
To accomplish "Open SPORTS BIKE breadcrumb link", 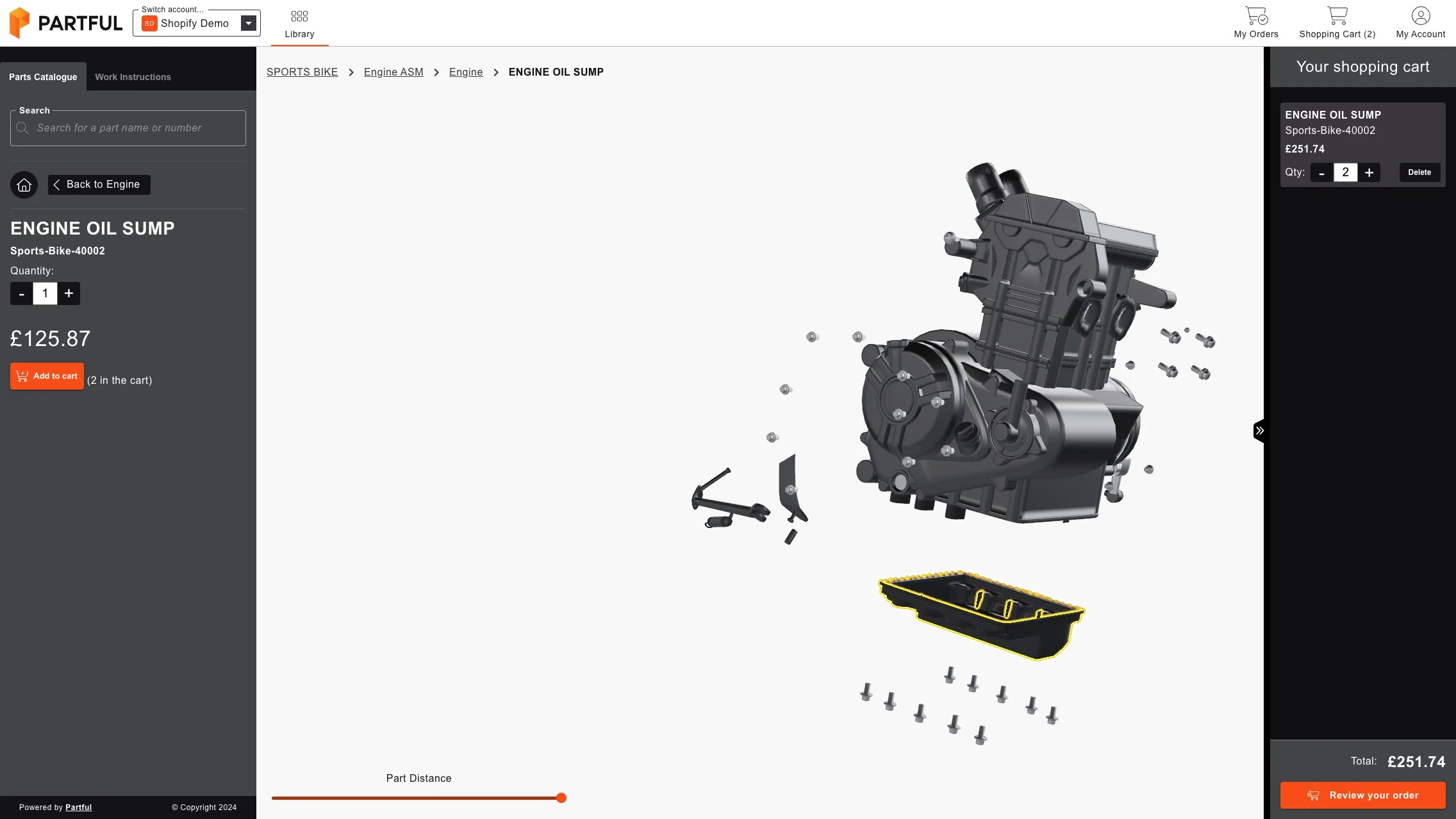I will pyautogui.click(x=302, y=72).
